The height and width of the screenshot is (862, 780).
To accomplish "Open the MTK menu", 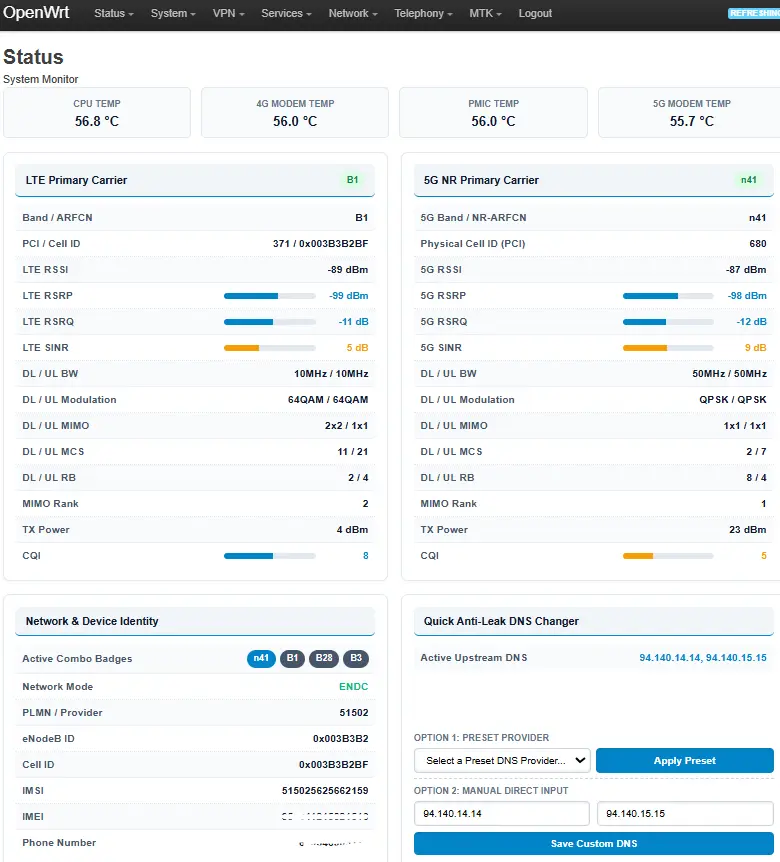I will pyautogui.click(x=485, y=13).
